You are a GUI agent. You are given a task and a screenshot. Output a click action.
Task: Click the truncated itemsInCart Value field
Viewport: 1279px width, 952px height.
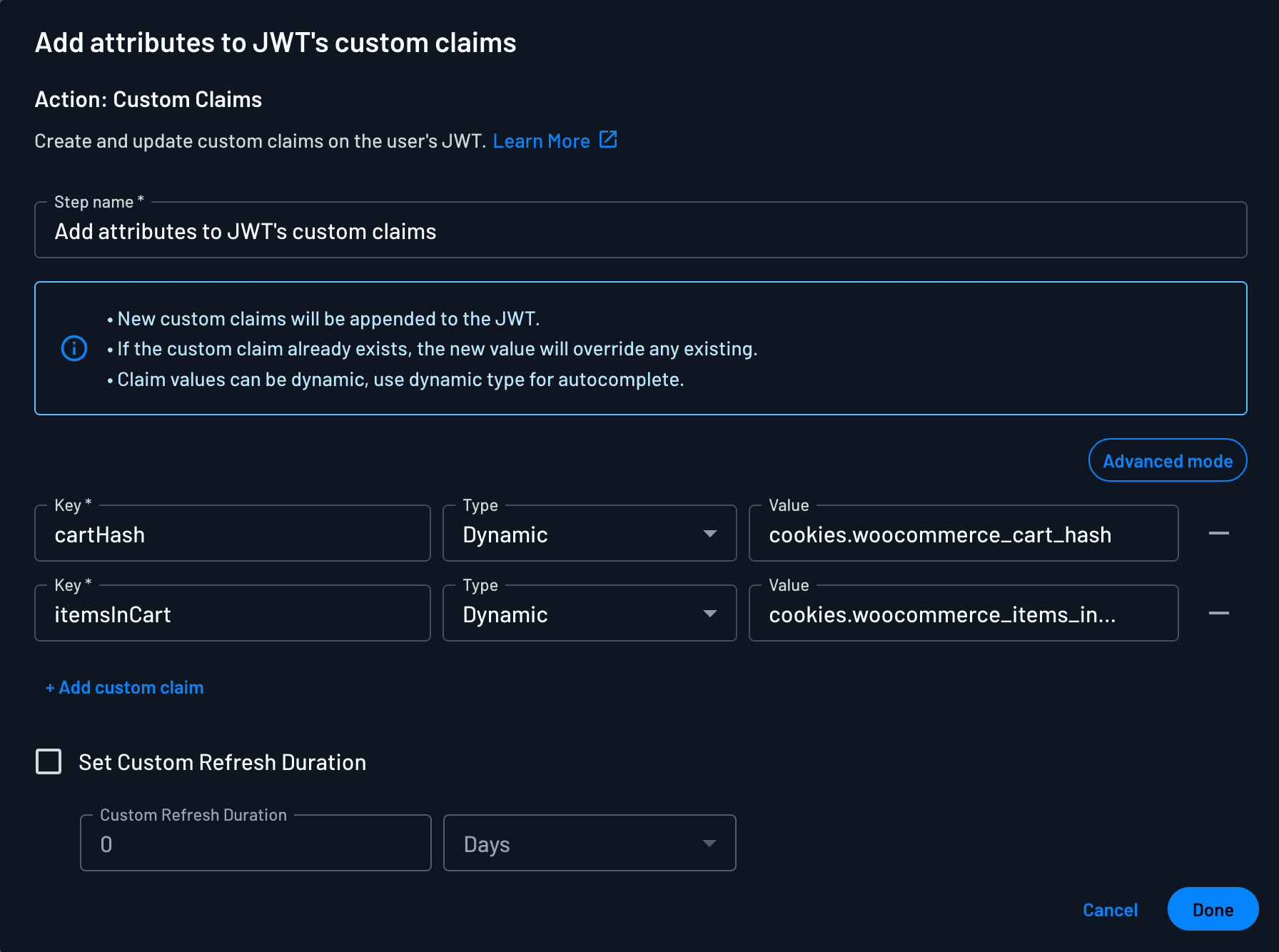click(x=963, y=613)
